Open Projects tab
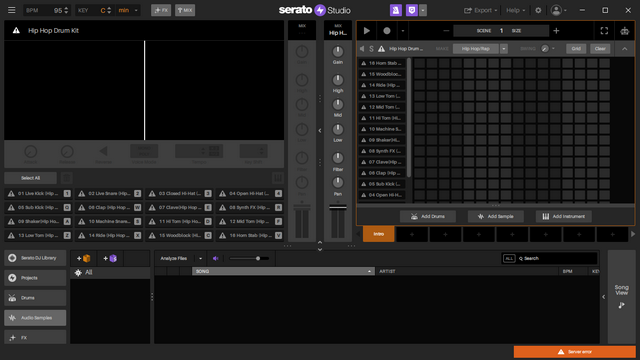640x360 pixels. pyautogui.click(x=35, y=278)
